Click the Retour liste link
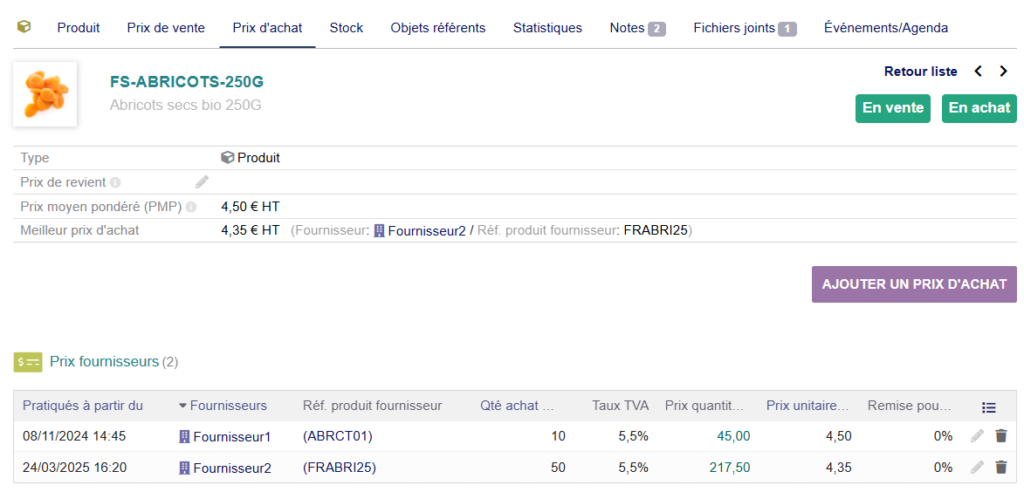 pos(920,71)
